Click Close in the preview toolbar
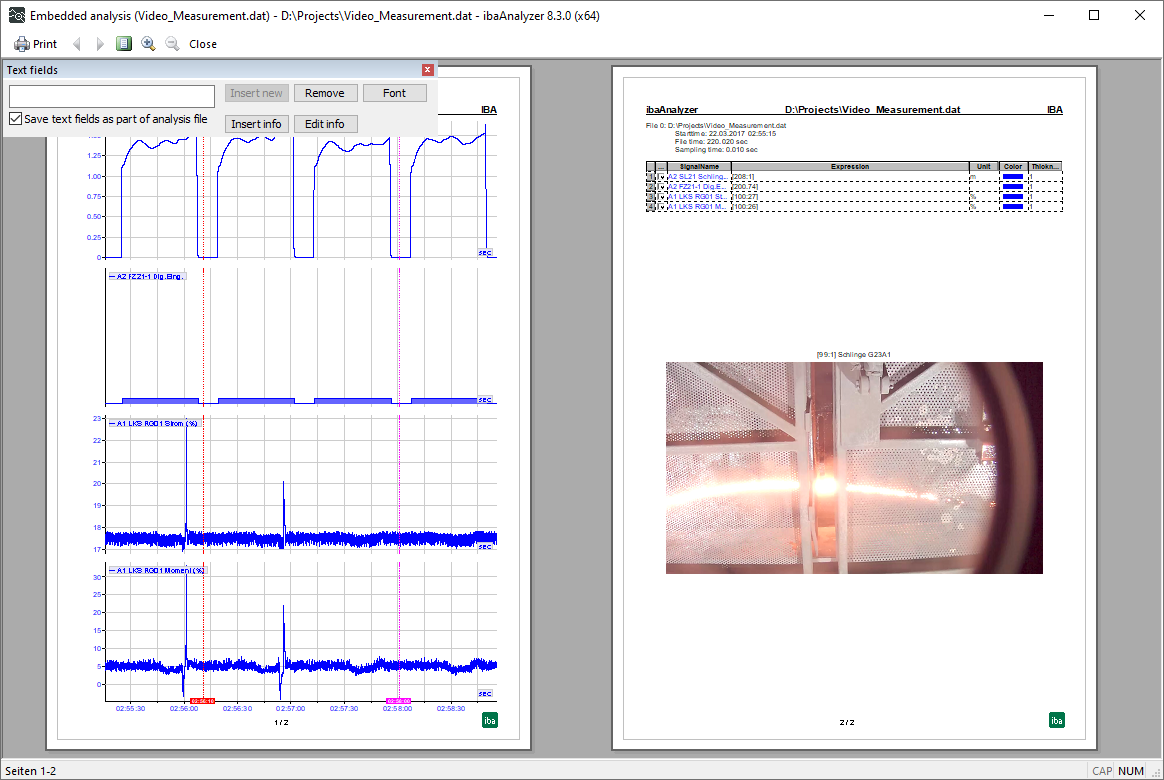The height and width of the screenshot is (780, 1164). pyautogui.click(x=203, y=44)
